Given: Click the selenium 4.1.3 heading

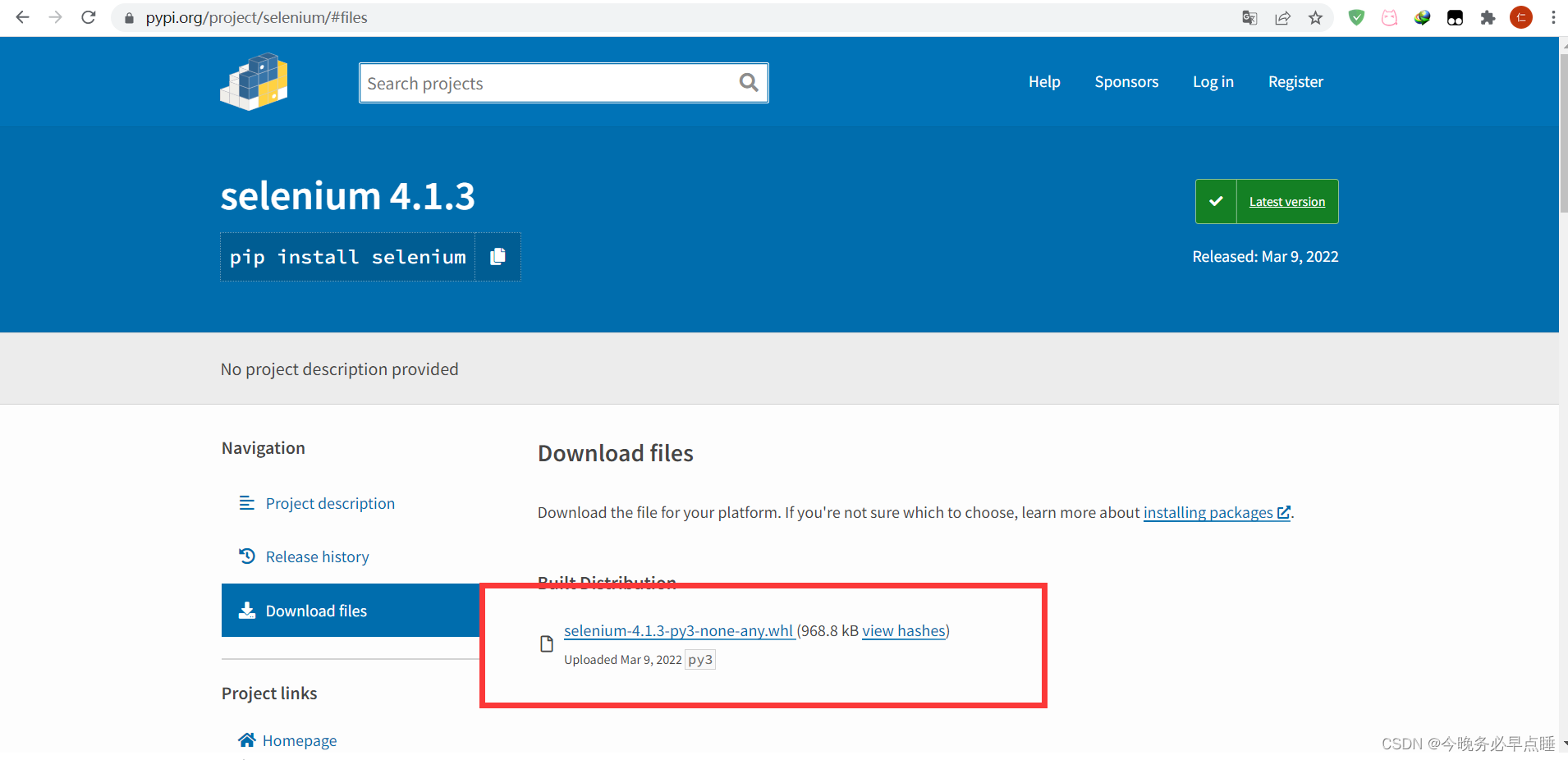Looking at the screenshot, I should click(348, 196).
